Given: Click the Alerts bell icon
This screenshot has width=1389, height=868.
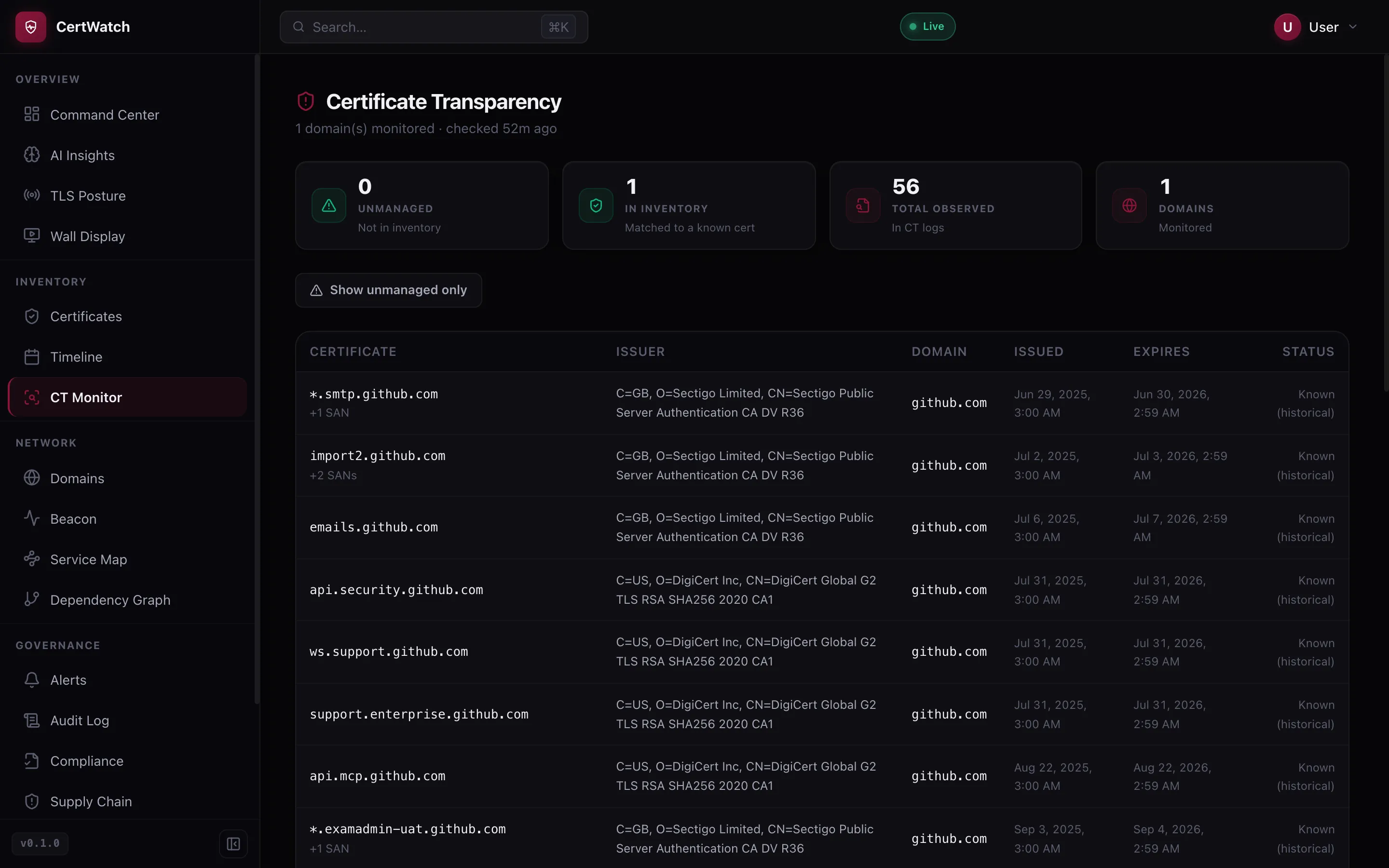Looking at the screenshot, I should (x=31, y=680).
